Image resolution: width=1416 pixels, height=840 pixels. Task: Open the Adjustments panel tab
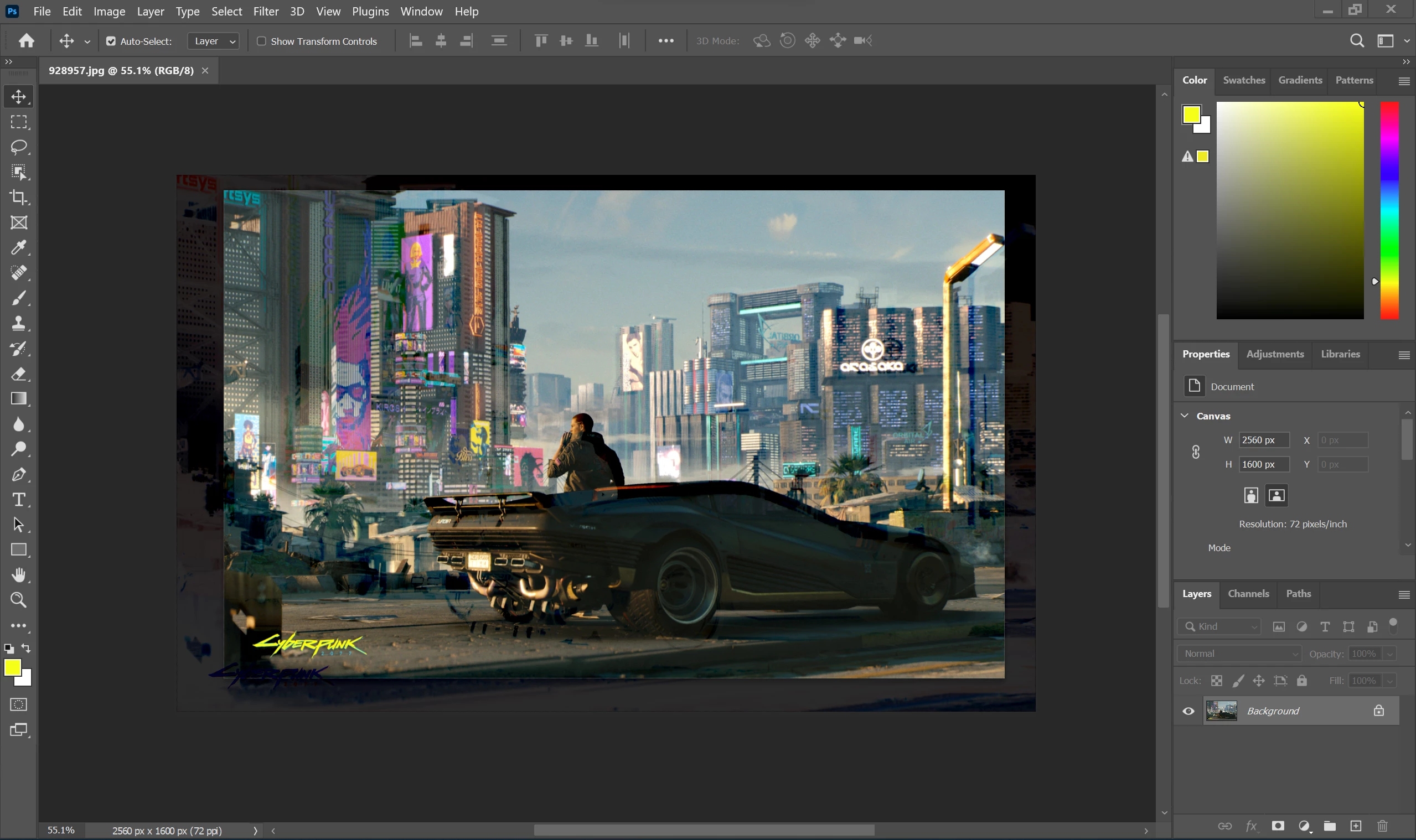pos(1274,354)
